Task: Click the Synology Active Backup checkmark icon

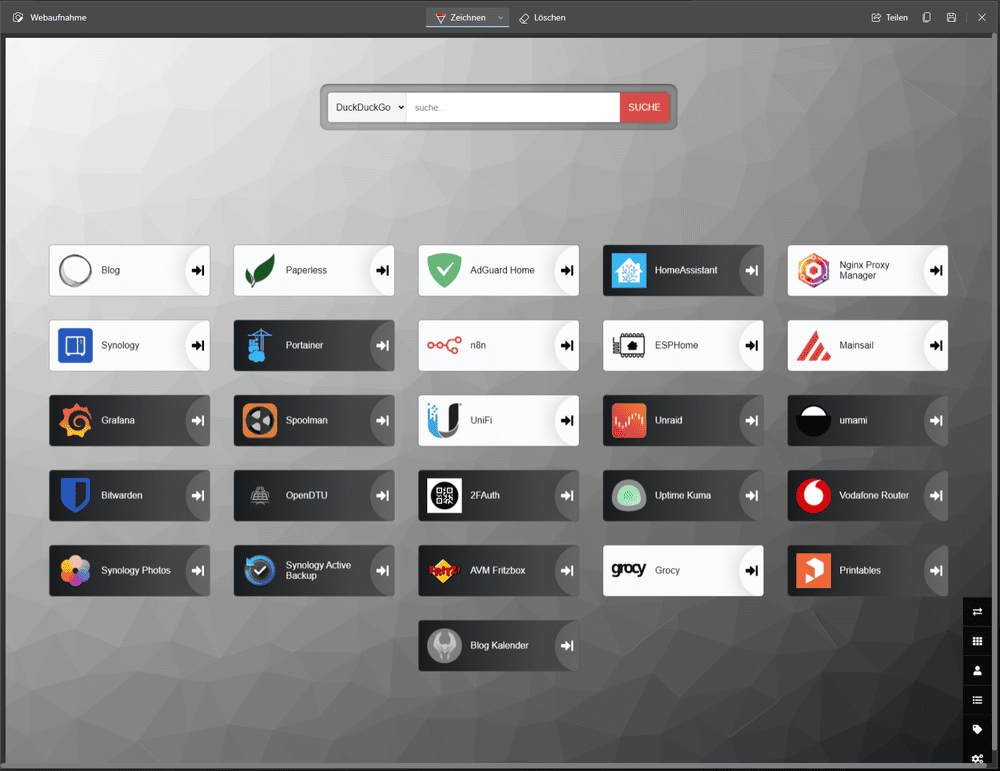Action: point(260,570)
